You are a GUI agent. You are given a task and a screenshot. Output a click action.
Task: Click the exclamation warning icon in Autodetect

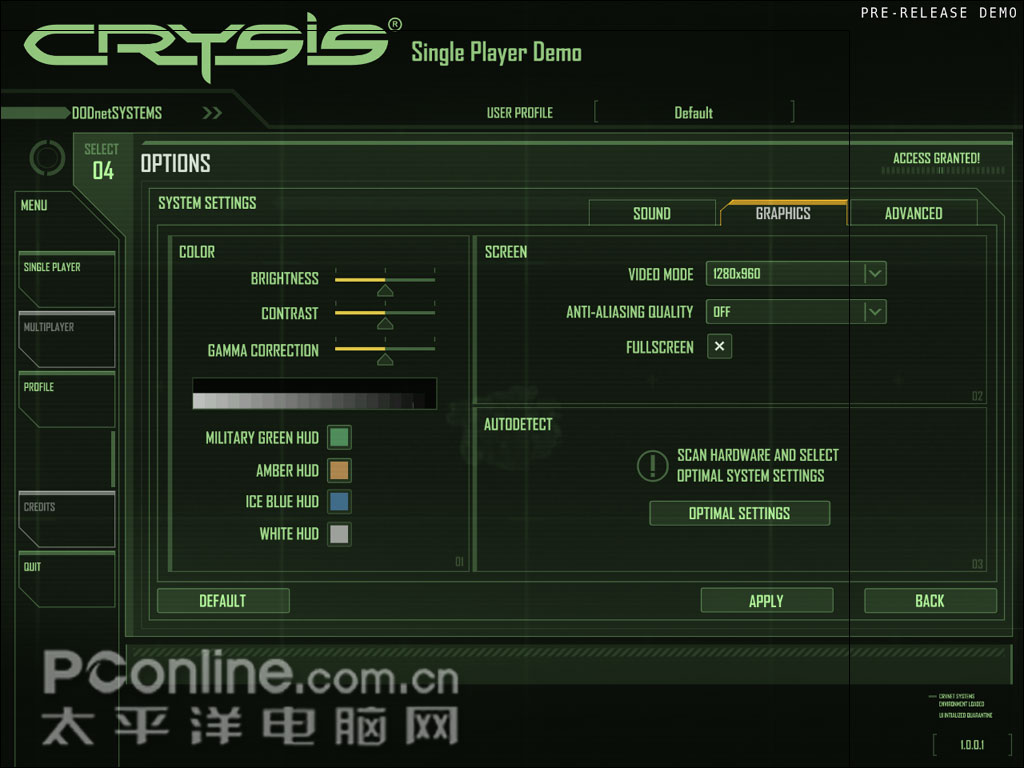pos(652,465)
